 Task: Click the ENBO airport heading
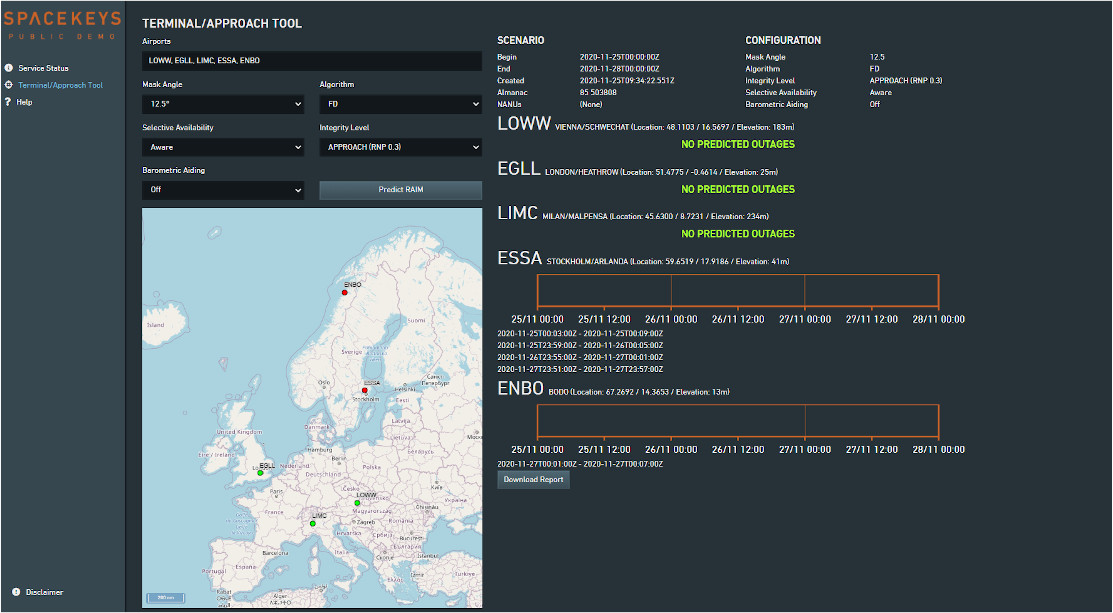coord(520,388)
